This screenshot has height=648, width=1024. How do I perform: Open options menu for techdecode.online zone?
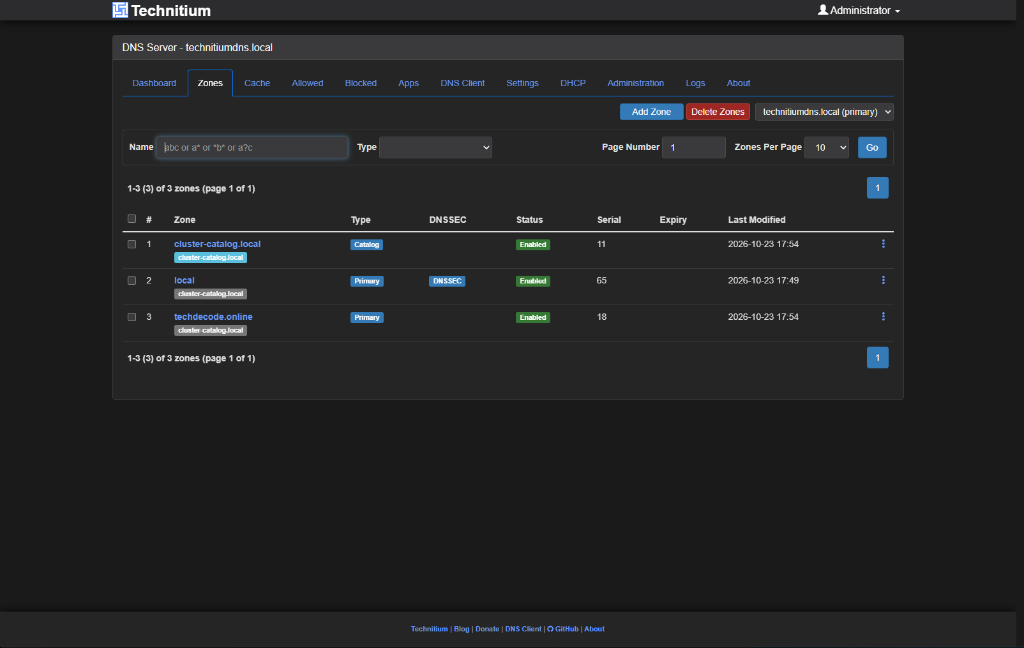click(x=883, y=317)
